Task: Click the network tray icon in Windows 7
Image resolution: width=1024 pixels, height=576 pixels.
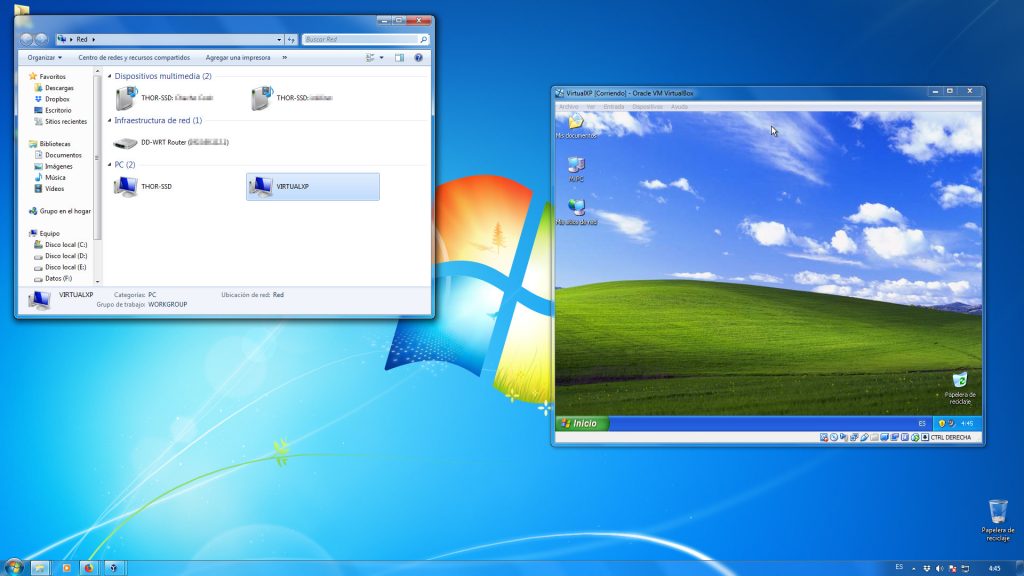Action: (965, 569)
